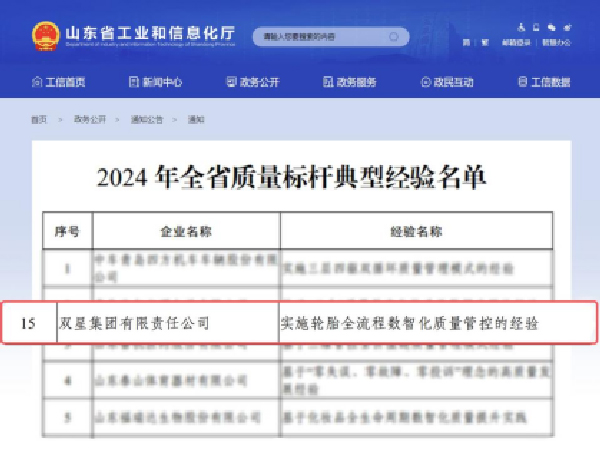This screenshot has height=463, width=600.
Task: Click the 双星集团有限责任公司 cell
Action: (x=168, y=323)
